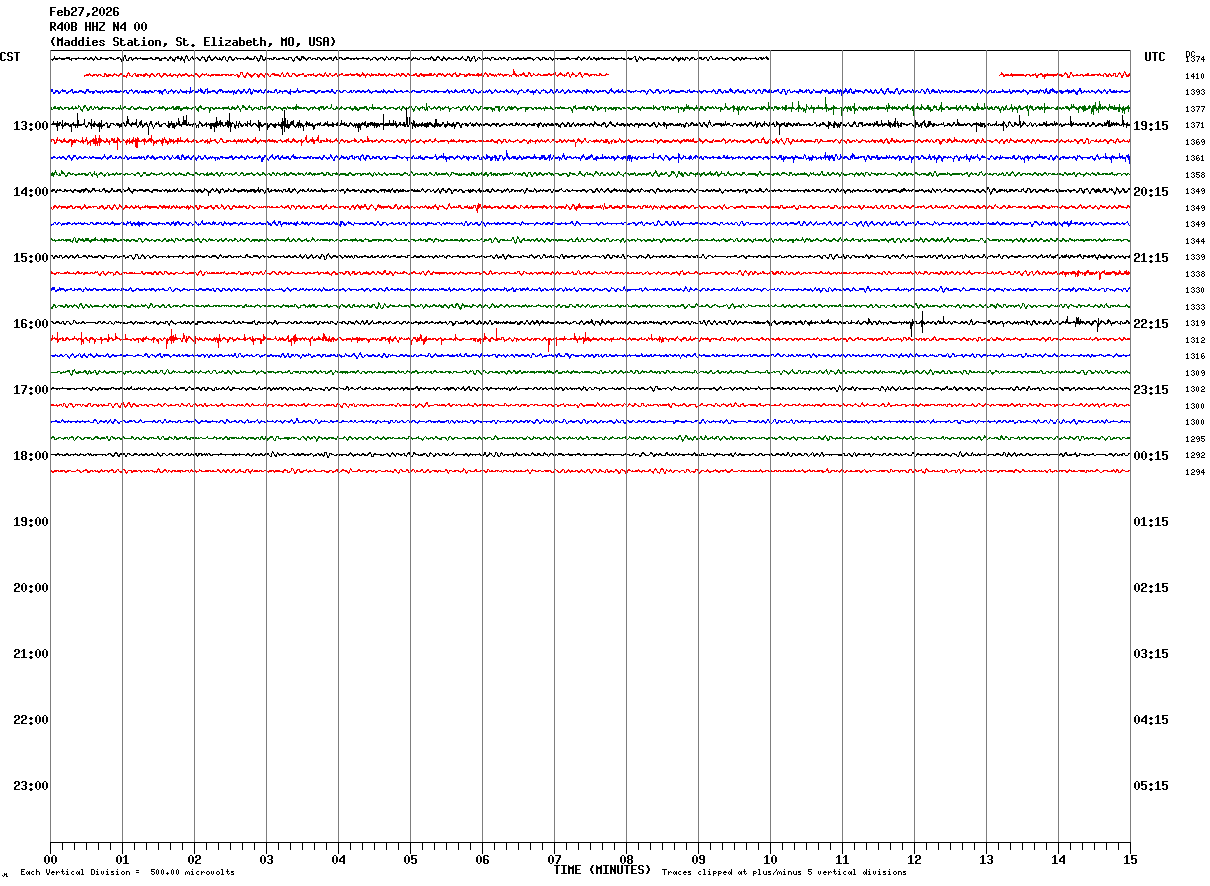Click minute tick label 13
The width and height of the screenshot is (1210, 886).
pyautogui.click(x=986, y=859)
